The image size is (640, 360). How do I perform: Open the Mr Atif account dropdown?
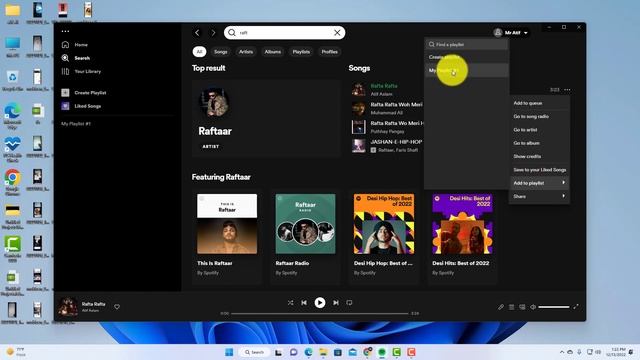(511, 33)
